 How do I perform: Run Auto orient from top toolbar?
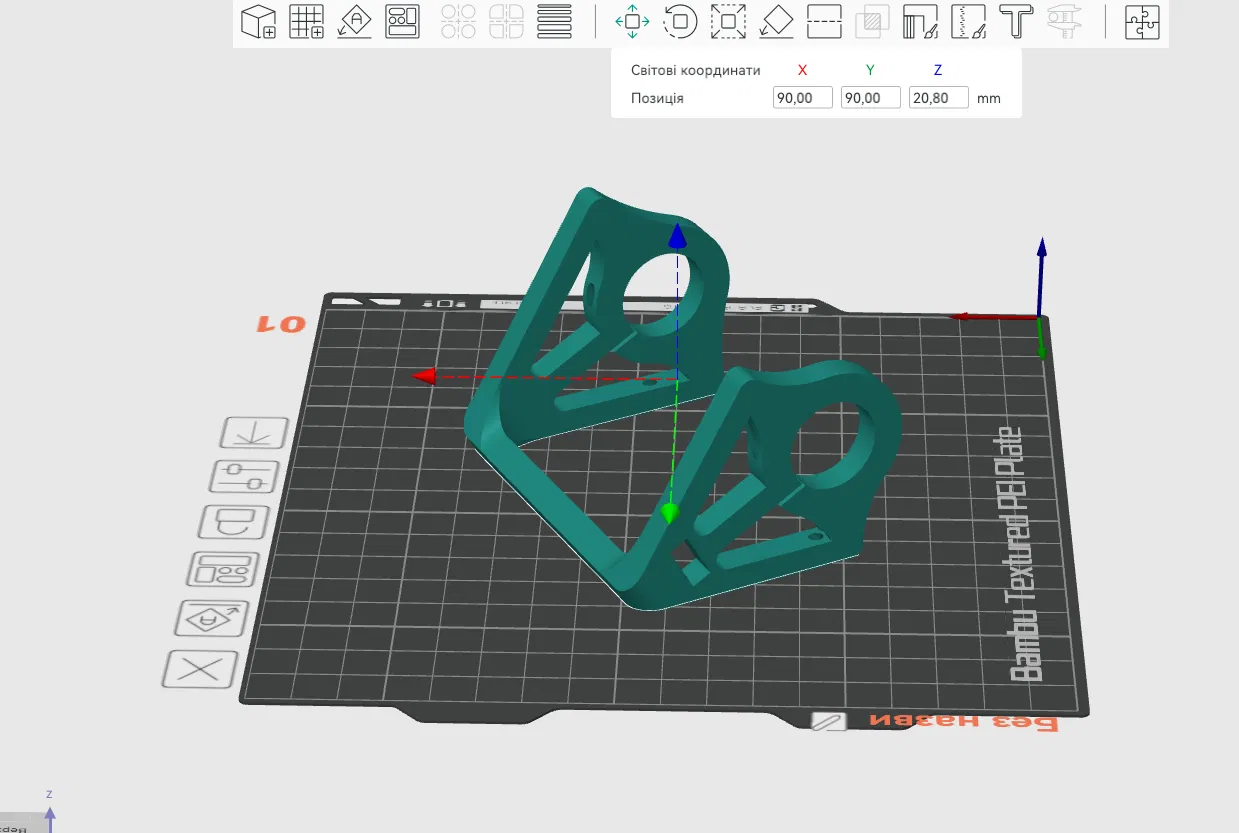tap(354, 21)
